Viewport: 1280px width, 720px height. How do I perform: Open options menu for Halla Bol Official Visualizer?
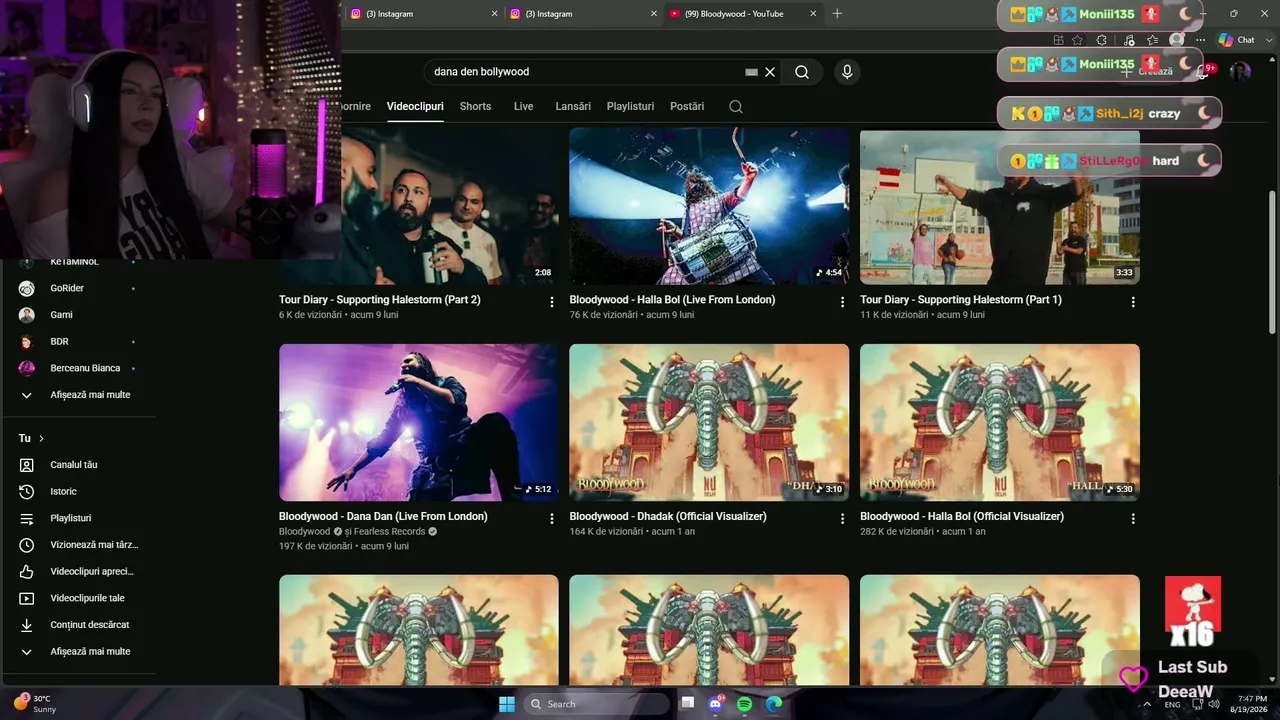pos(1133,519)
